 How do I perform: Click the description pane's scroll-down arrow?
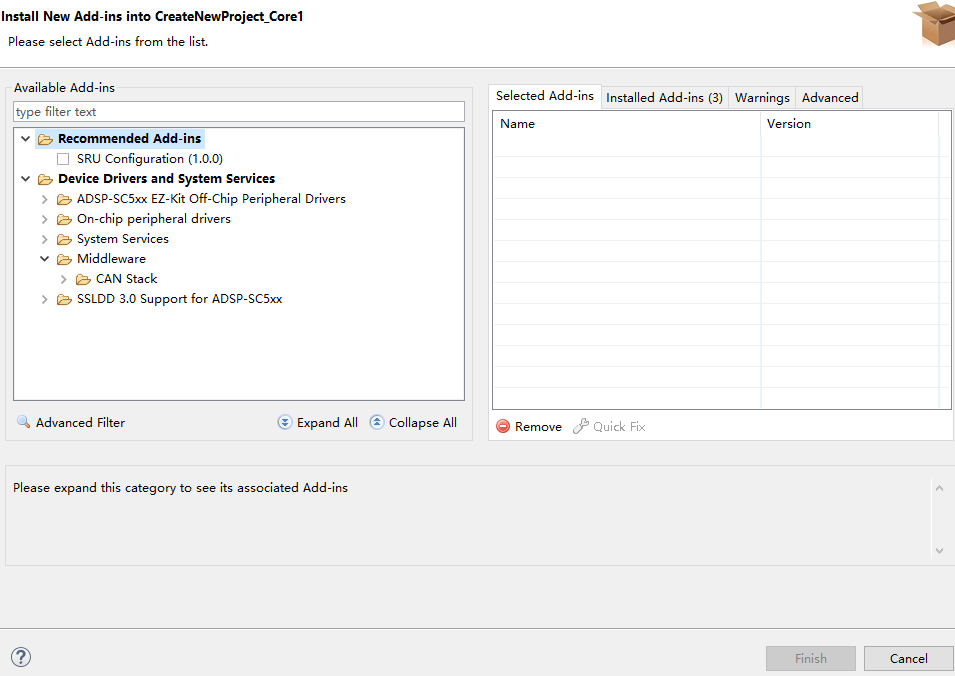[x=938, y=549]
